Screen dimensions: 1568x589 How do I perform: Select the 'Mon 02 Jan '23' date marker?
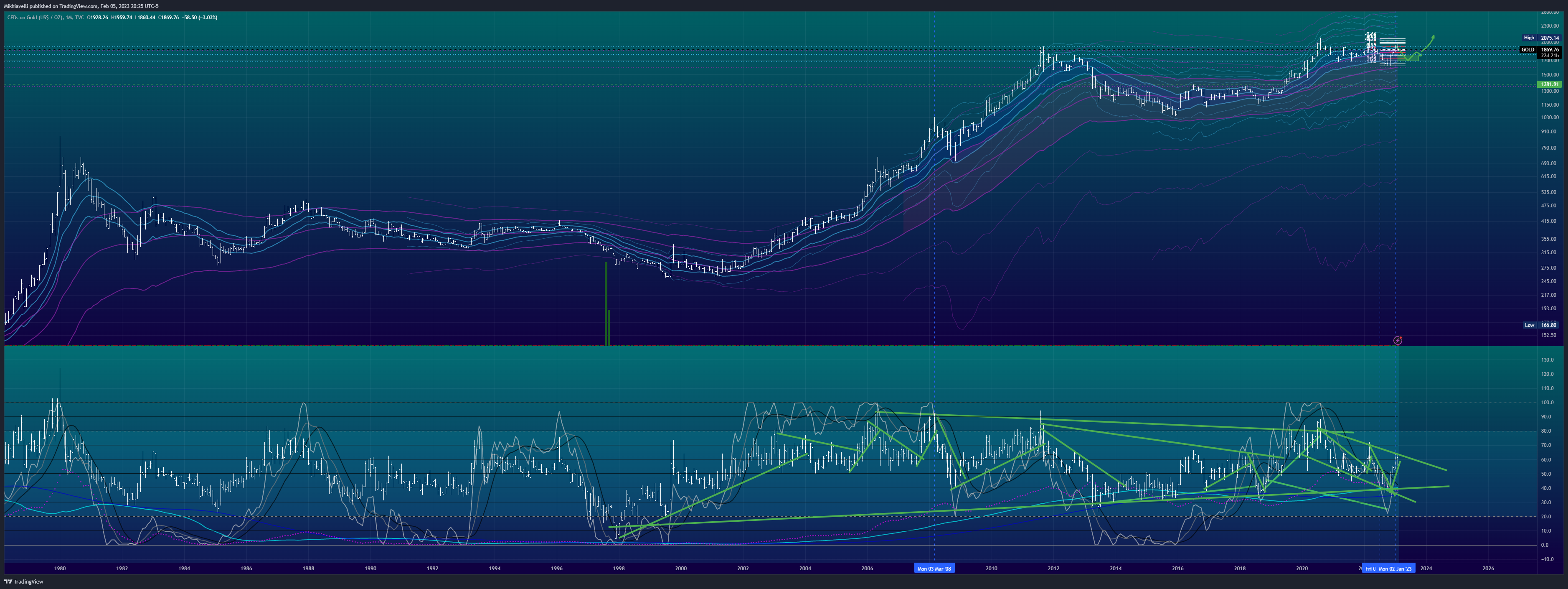tap(1395, 568)
